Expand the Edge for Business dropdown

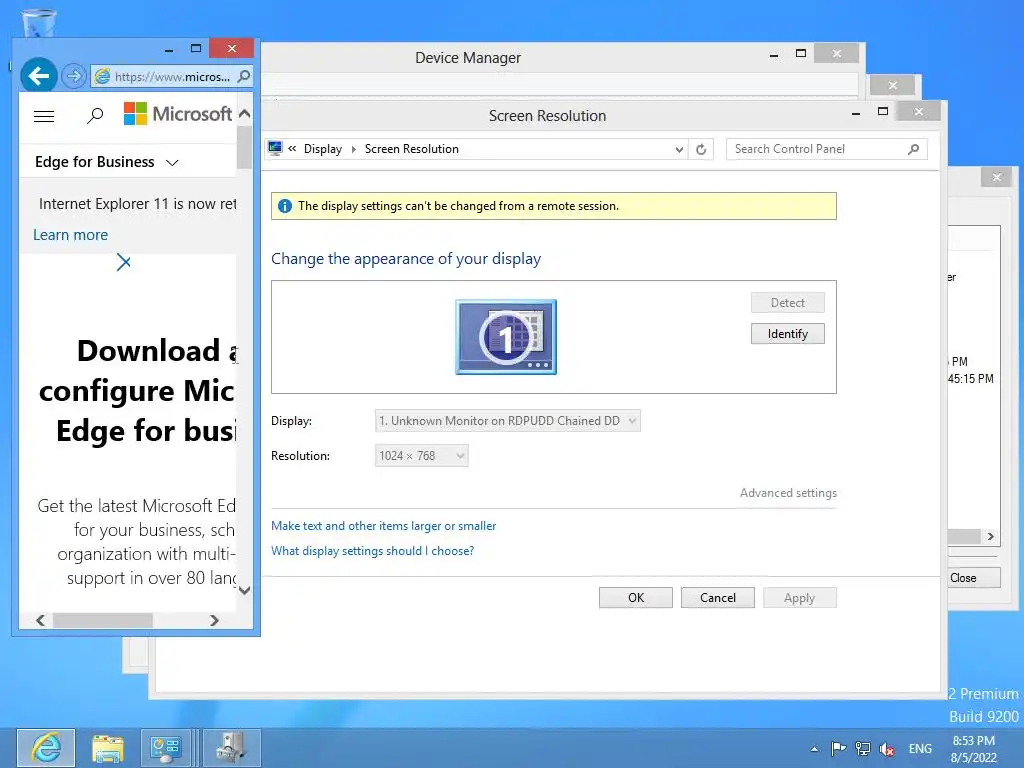172,163
